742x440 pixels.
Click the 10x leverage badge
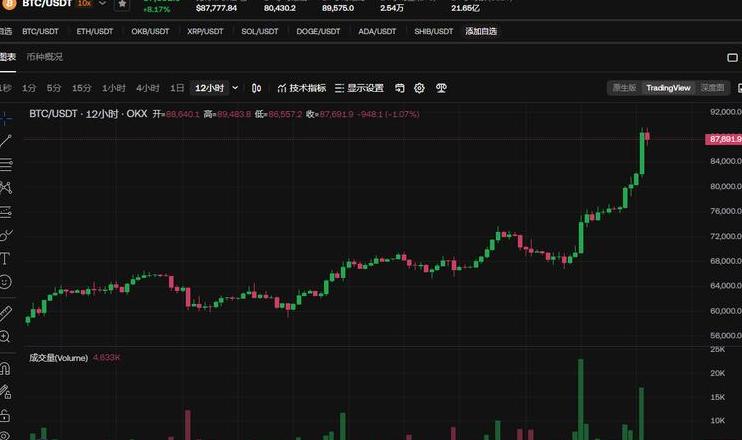pos(84,3)
